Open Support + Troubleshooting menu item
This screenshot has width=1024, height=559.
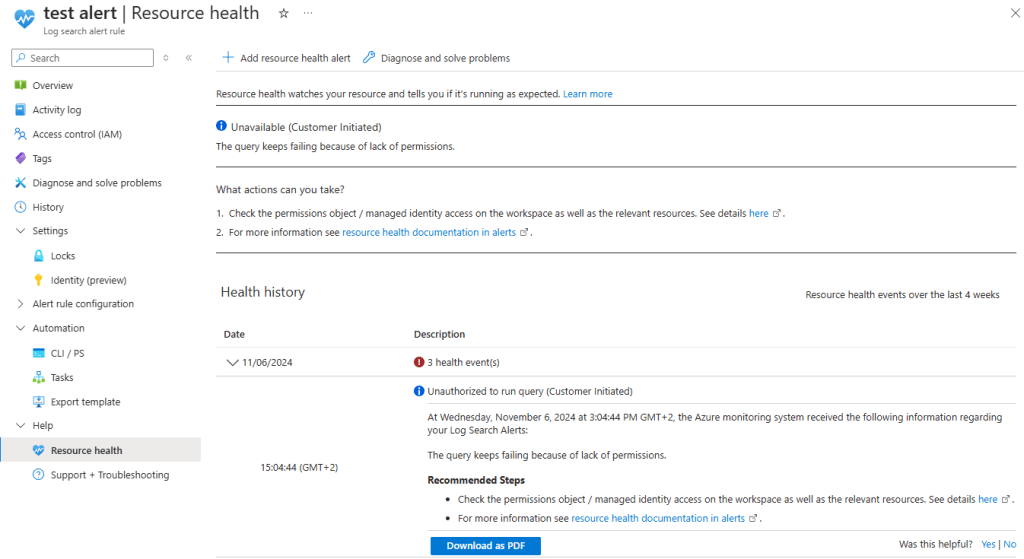pos(109,475)
